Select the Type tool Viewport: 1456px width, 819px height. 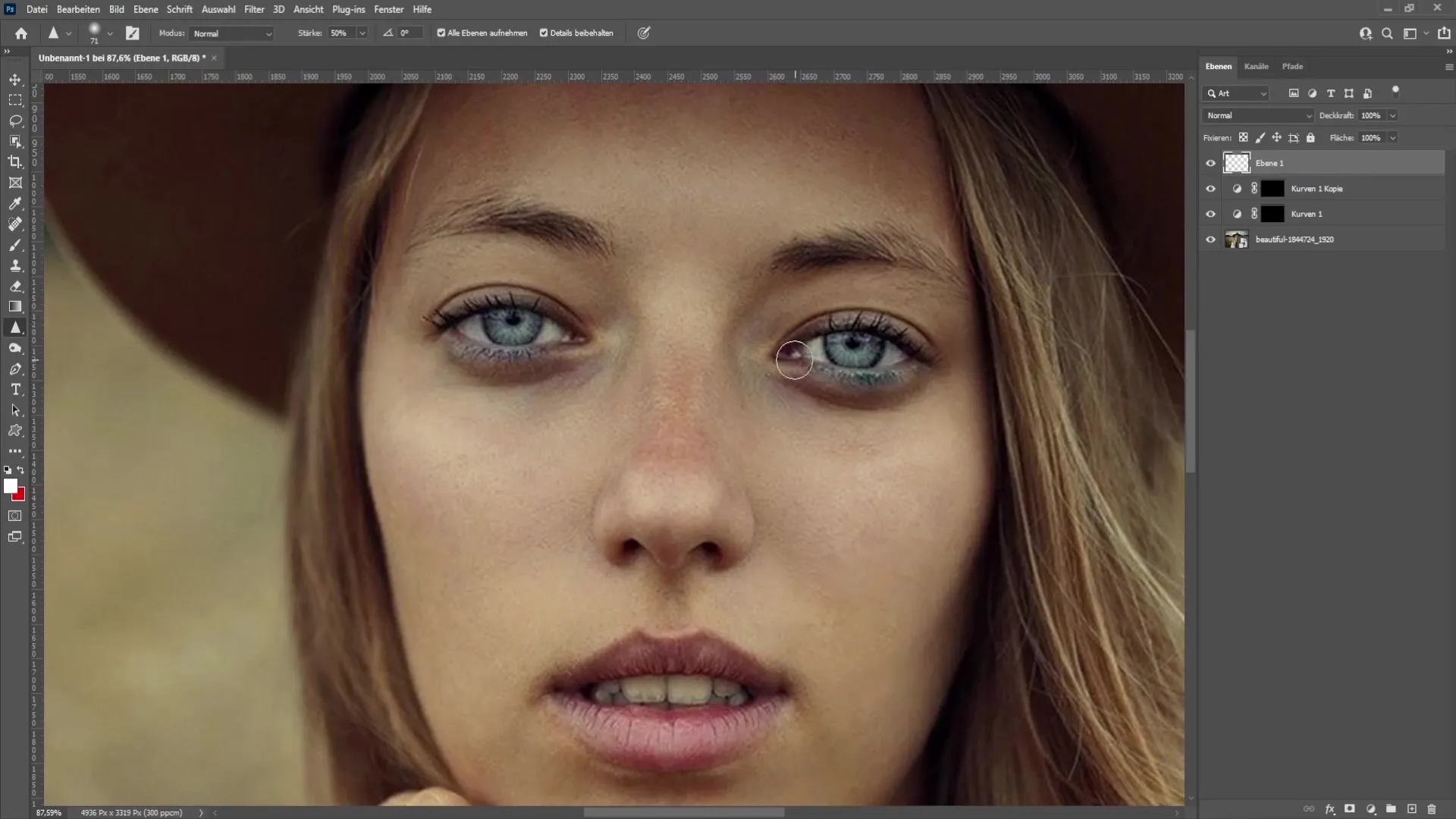click(15, 389)
